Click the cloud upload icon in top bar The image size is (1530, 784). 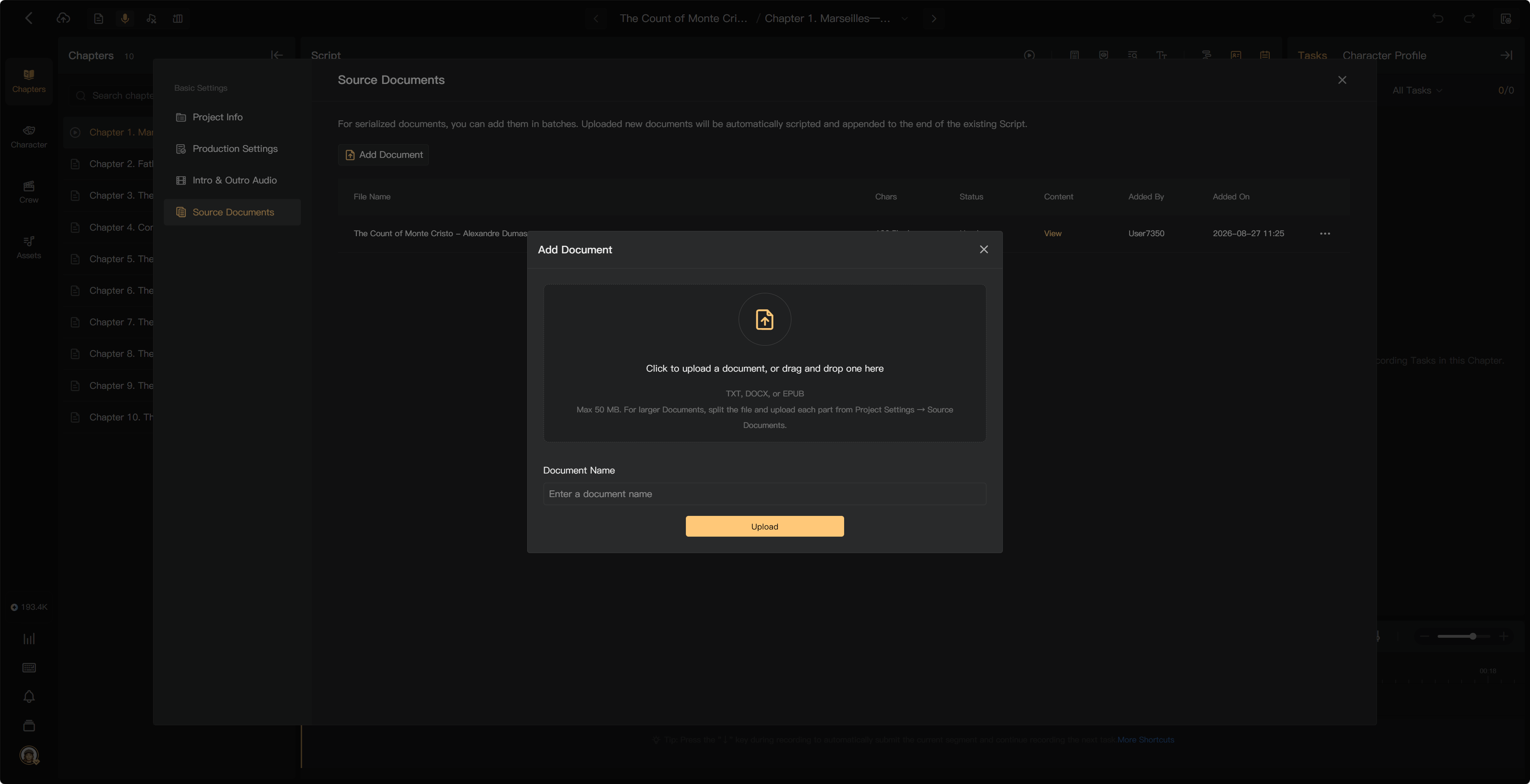(x=63, y=18)
